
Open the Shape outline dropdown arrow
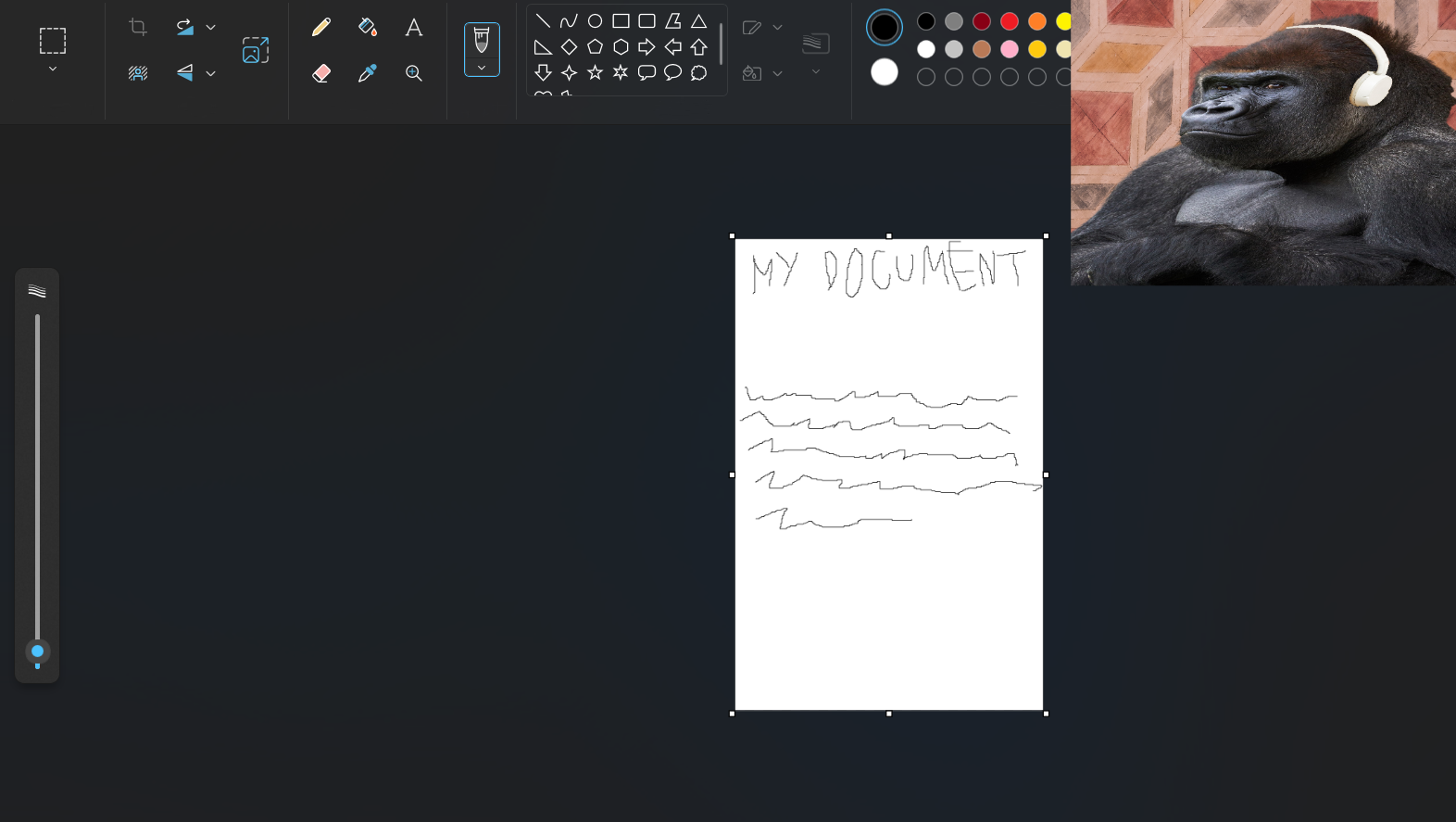(778, 28)
